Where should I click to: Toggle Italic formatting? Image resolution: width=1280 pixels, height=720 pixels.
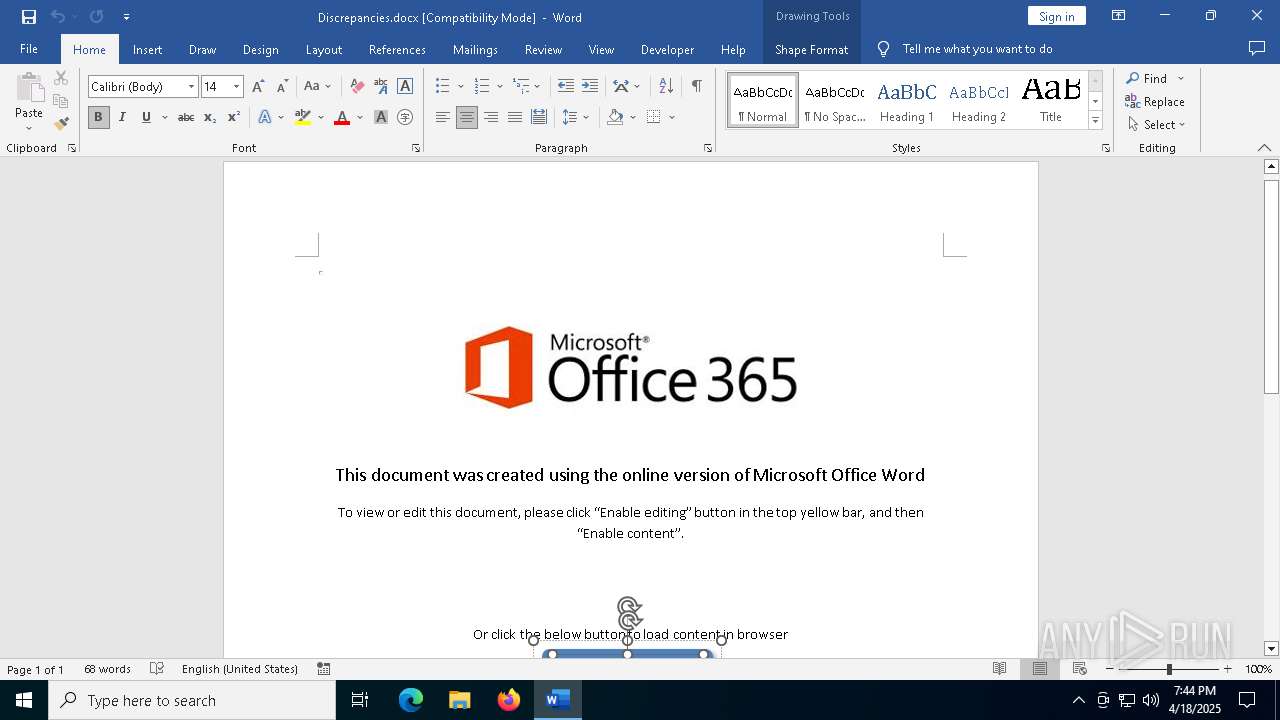122,117
